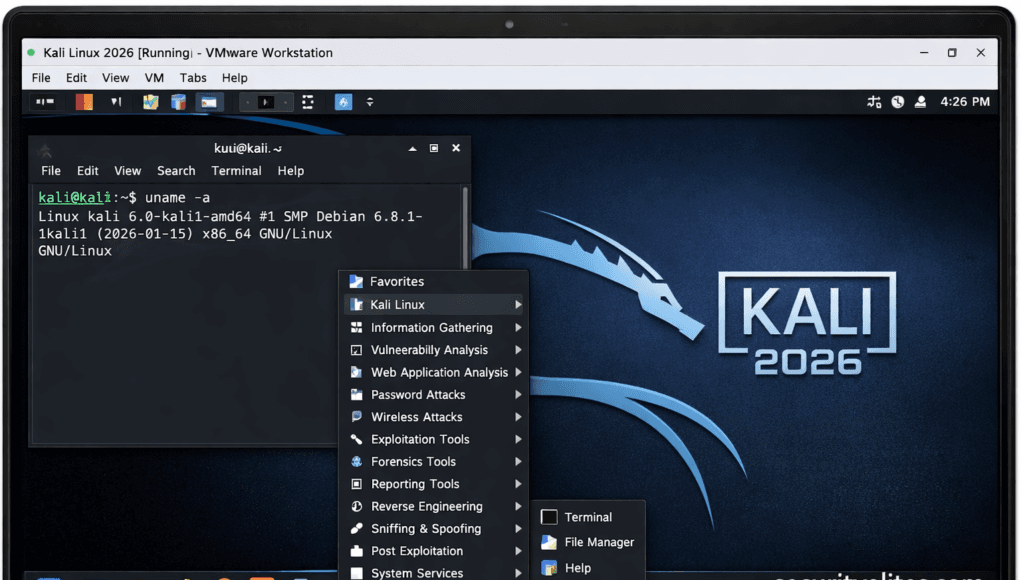
Task: Open Help from the small submenu
Action: (x=578, y=567)
